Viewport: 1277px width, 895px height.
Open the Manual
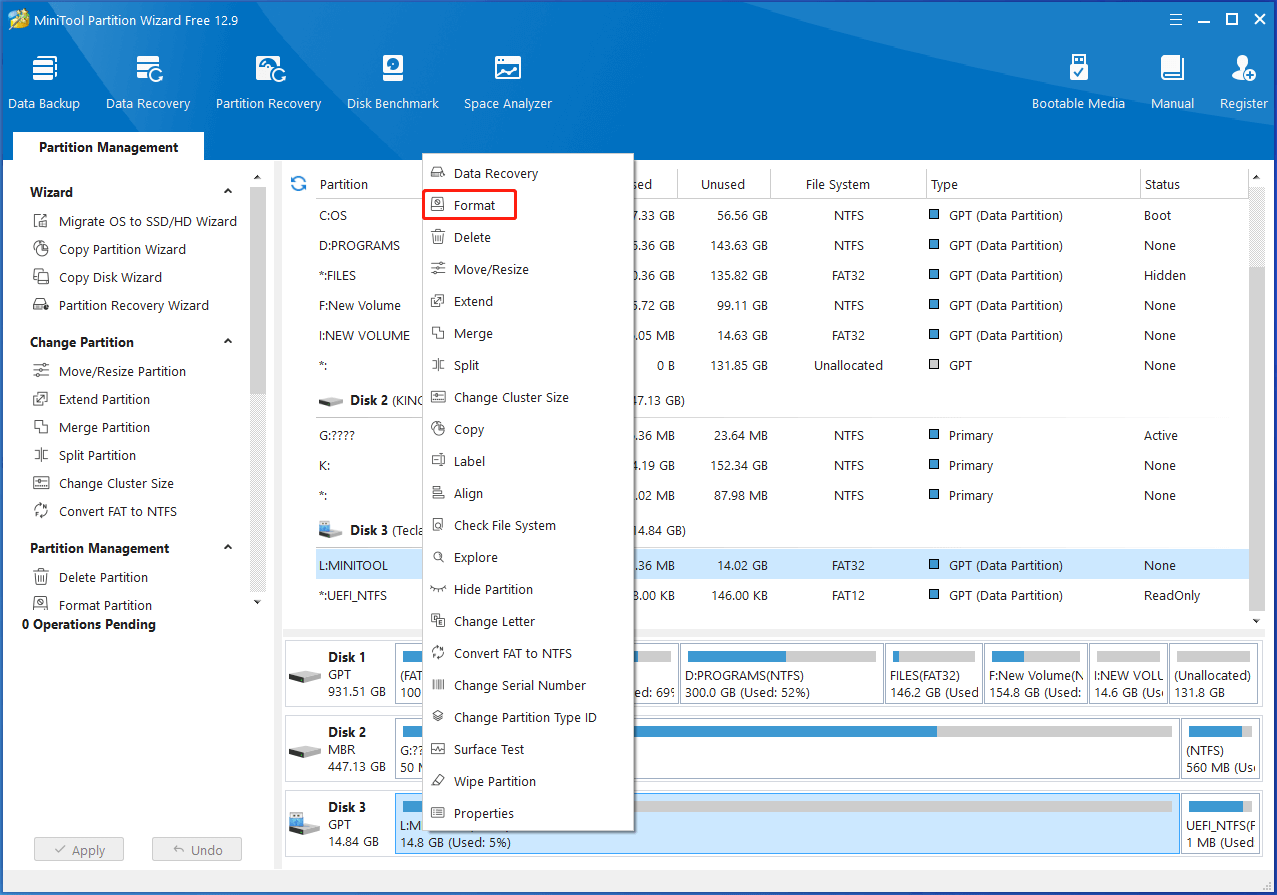(1172, 82)
